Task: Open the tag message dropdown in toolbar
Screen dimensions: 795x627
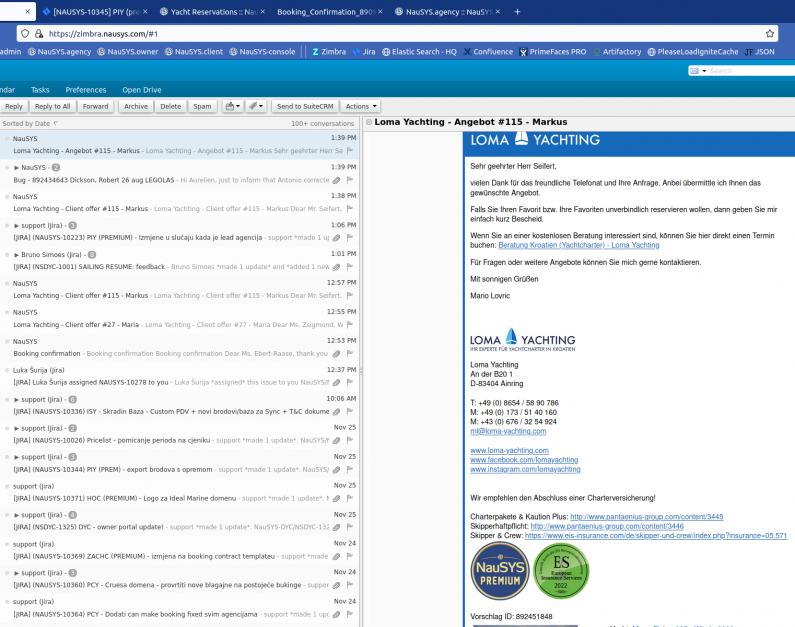Action: (x=256, y=106)
